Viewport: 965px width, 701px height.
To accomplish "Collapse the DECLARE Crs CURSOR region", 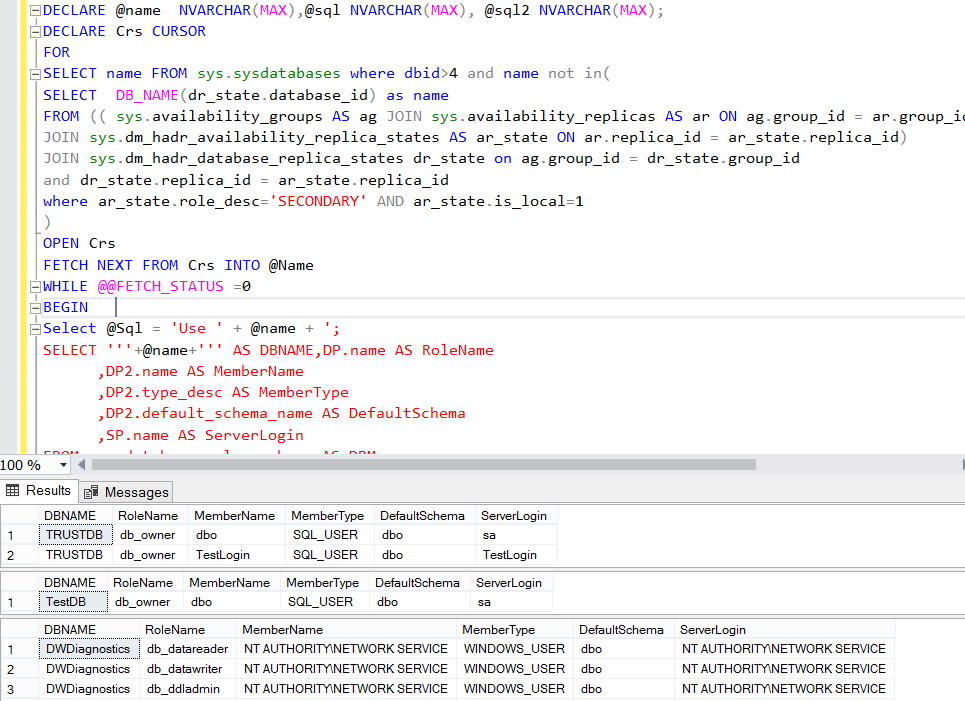I will (x=33, y=31).
